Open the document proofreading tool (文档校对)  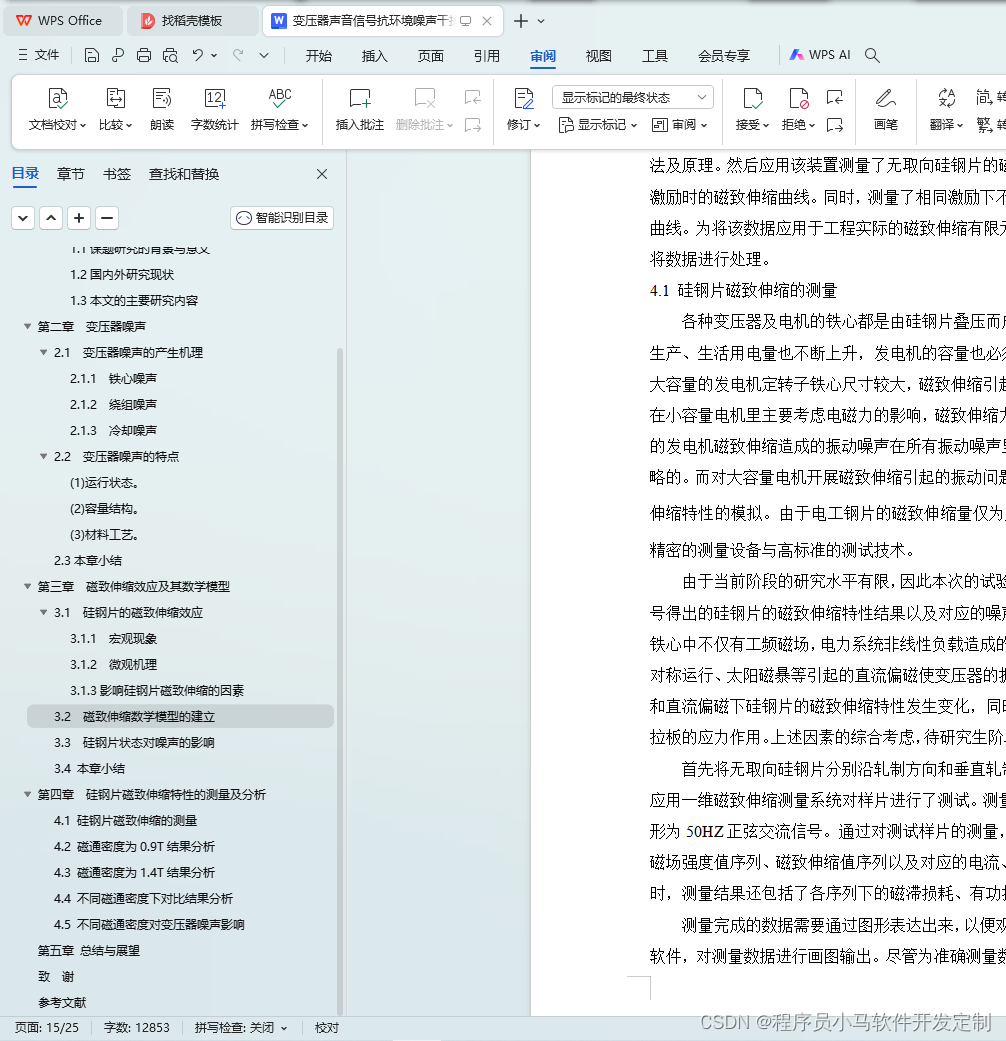57,109
